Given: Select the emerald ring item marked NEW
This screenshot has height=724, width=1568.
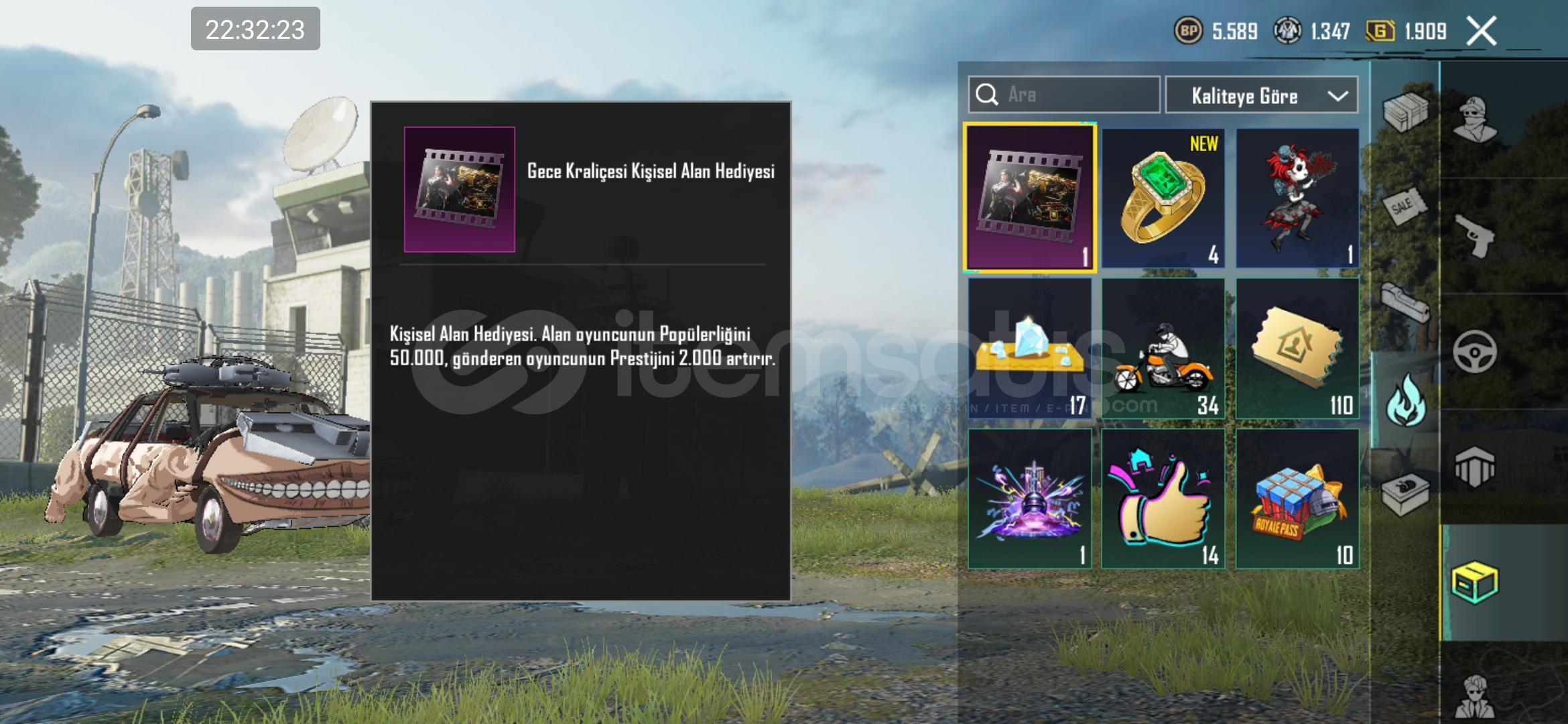Looking at the screenshot, I should [x=1163, y=198].
